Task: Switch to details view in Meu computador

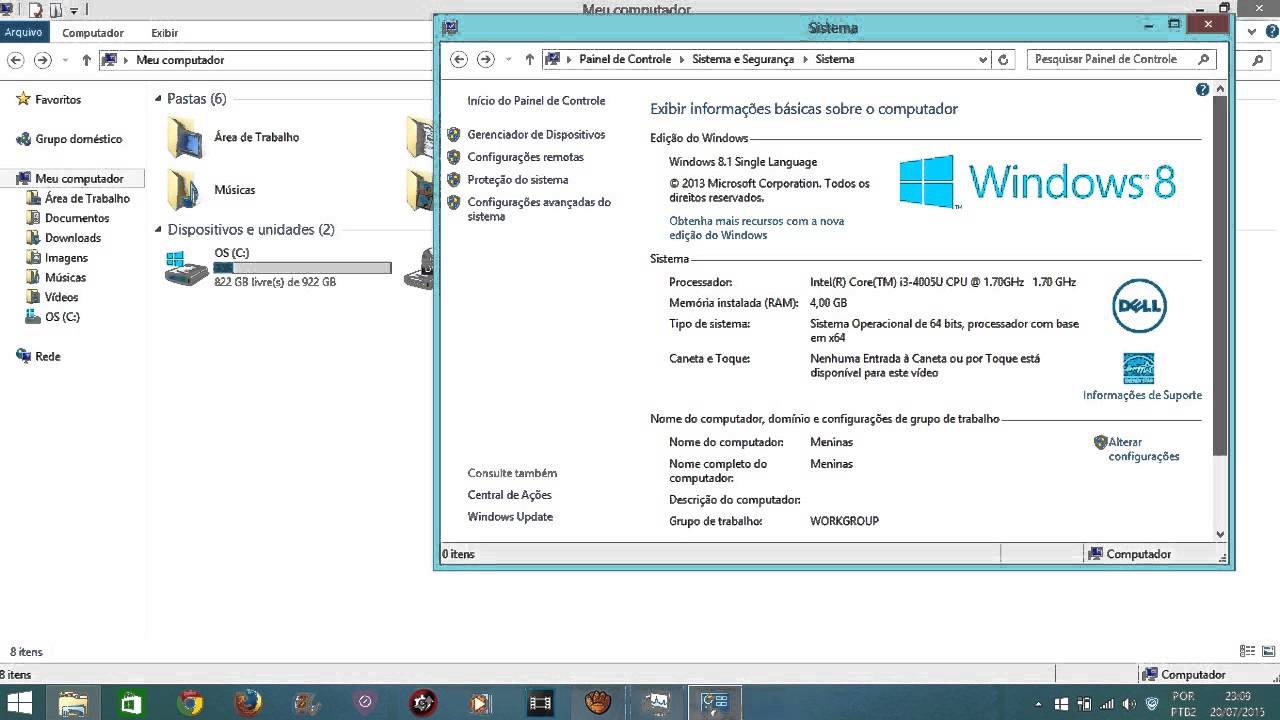Action: click(1246, 651)
